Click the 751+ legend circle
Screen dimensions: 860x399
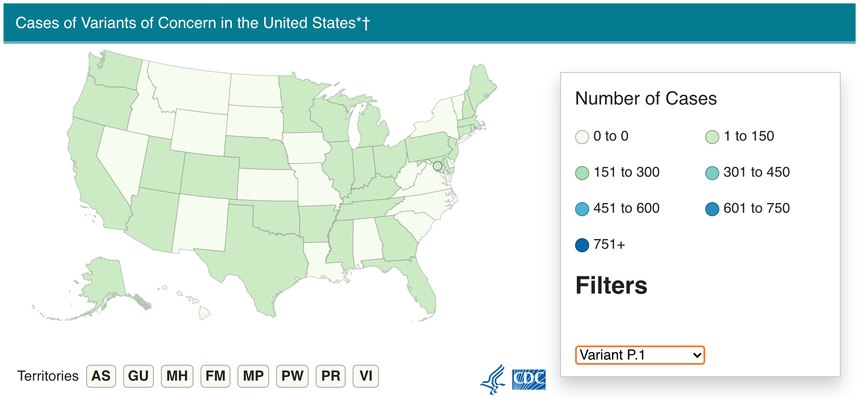[x=582, y=245]
